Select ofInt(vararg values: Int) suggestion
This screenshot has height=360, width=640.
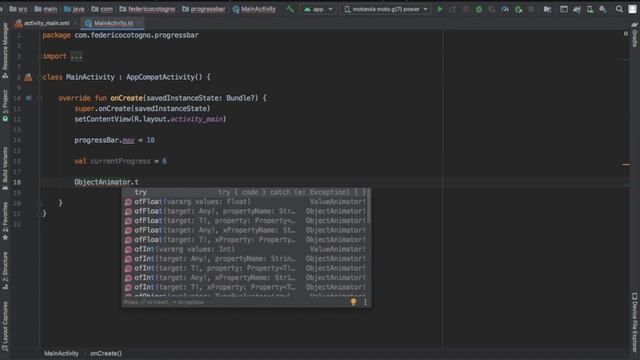245,249
